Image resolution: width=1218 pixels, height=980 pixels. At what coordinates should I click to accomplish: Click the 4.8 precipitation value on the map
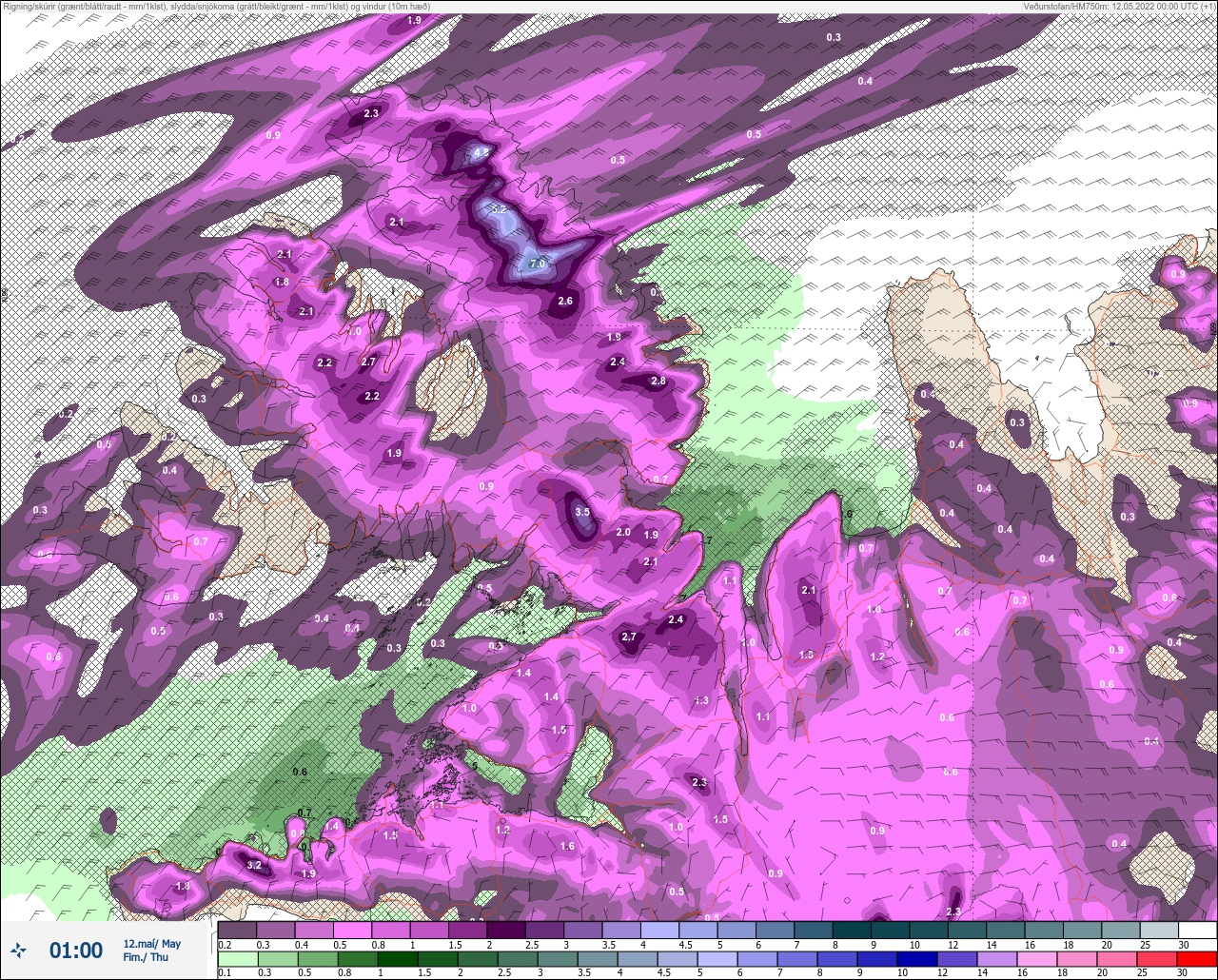481,151
